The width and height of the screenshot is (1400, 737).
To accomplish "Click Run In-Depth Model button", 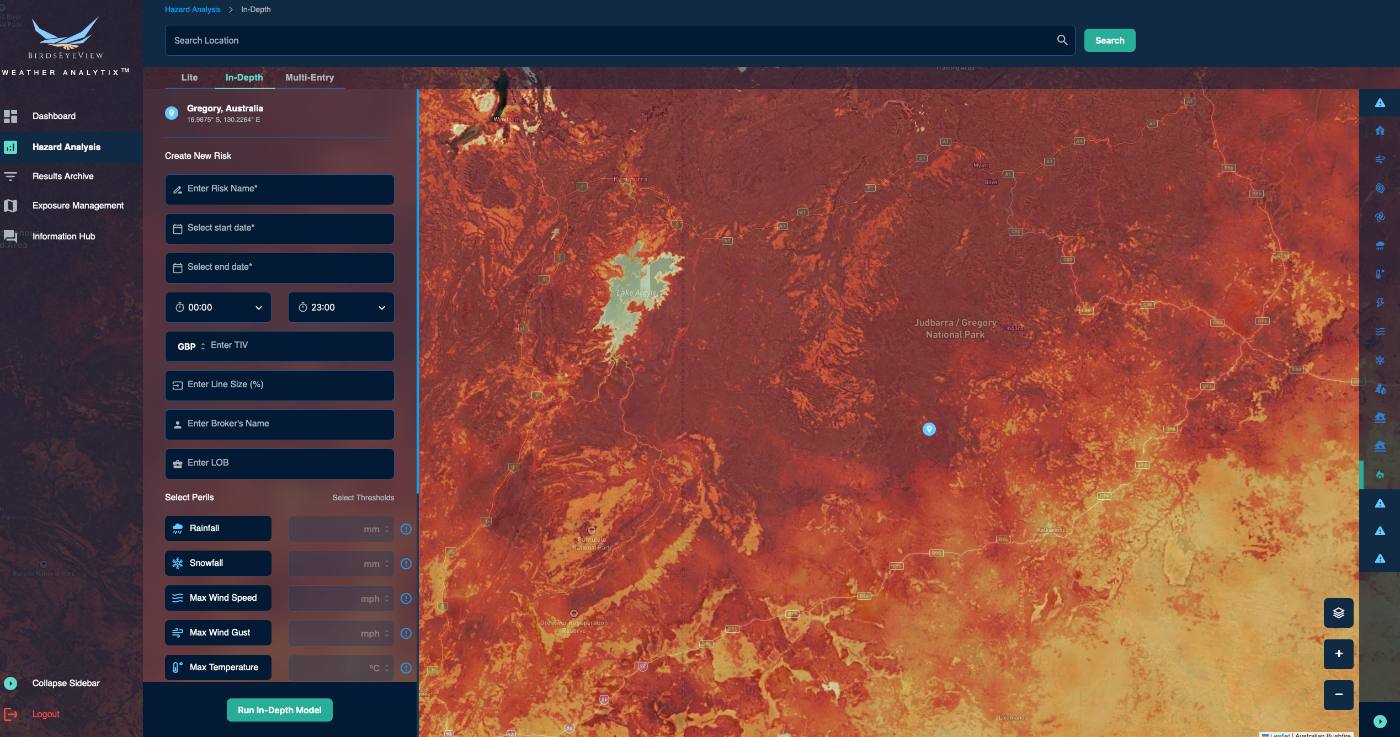I will coord(279,710).
